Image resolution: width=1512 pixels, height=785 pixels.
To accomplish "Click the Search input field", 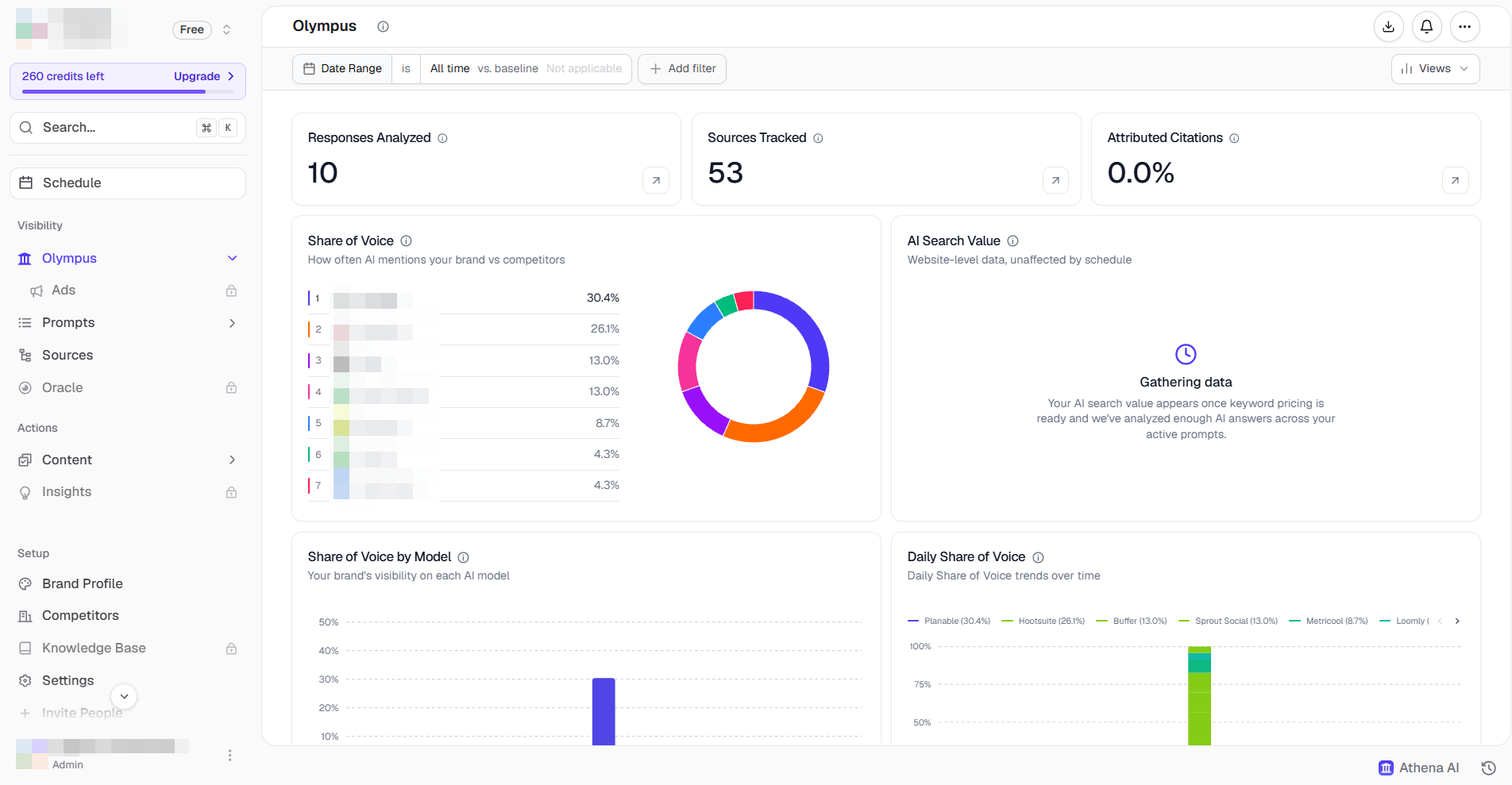I will [128, 128].
